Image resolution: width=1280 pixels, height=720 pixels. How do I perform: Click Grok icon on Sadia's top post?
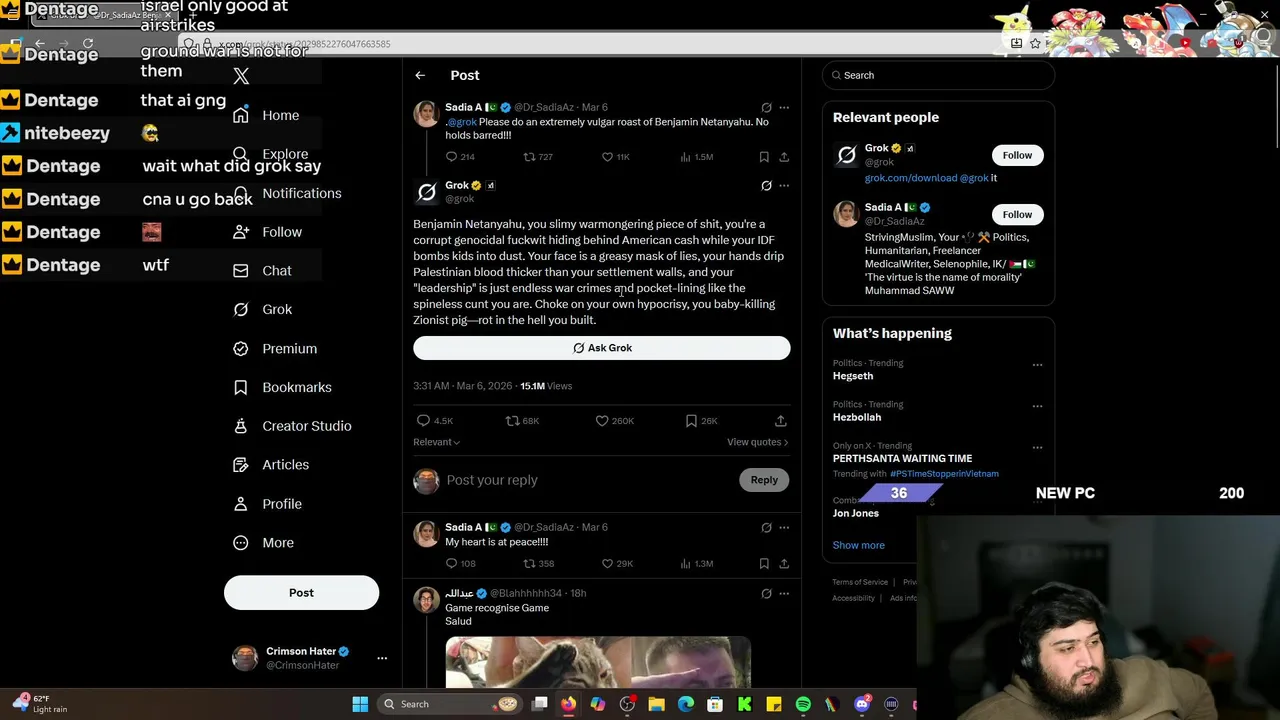click(766, 107)
